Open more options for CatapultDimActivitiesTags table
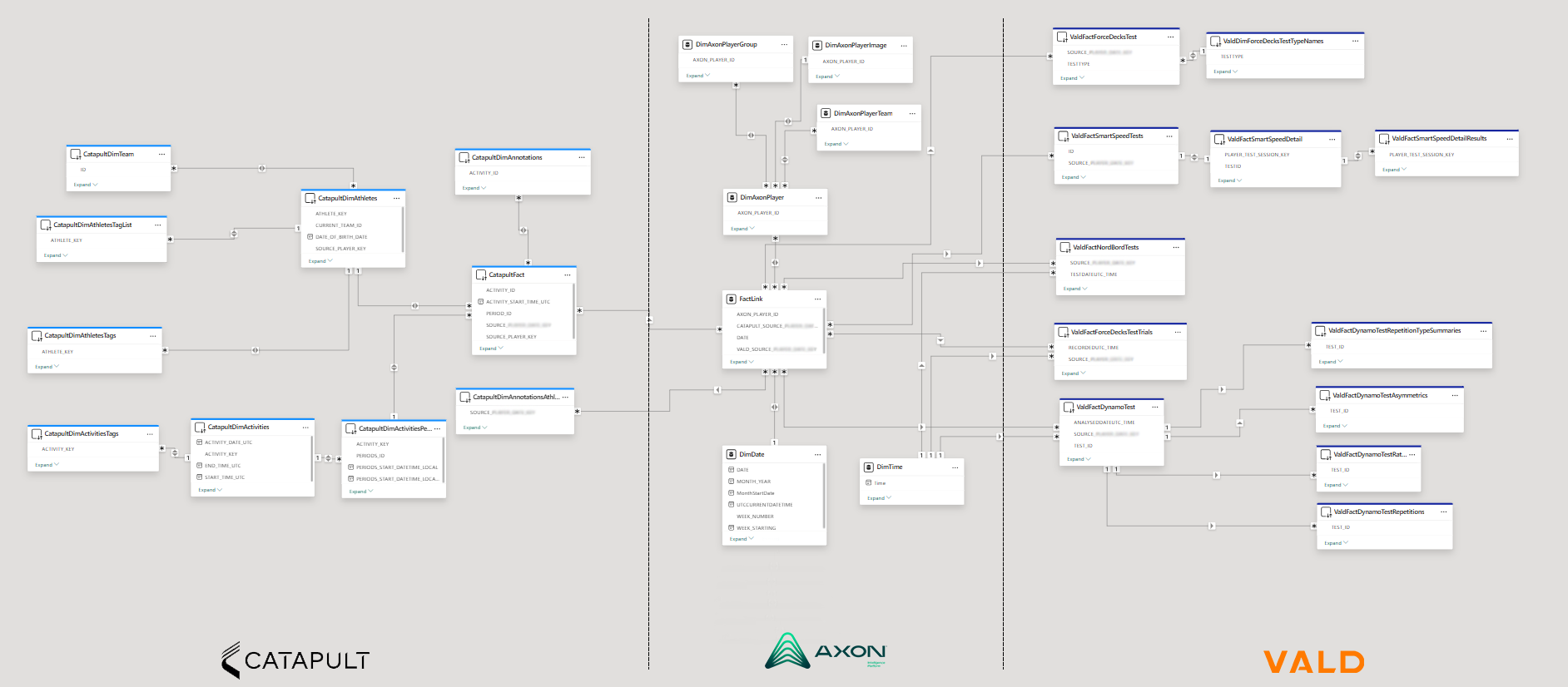 pos(150,433)
